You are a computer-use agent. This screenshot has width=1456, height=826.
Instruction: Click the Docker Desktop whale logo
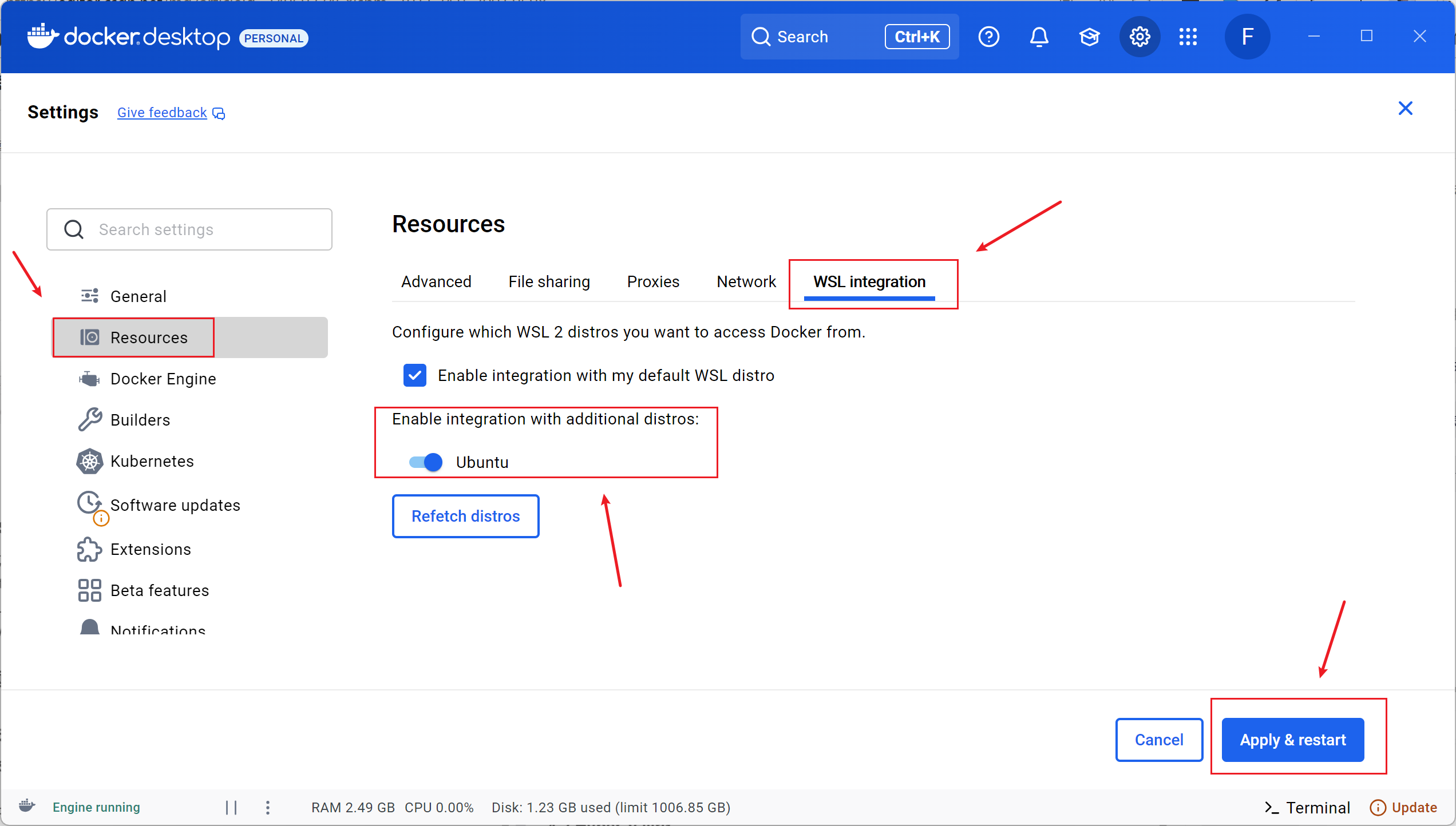coord(43,36)
